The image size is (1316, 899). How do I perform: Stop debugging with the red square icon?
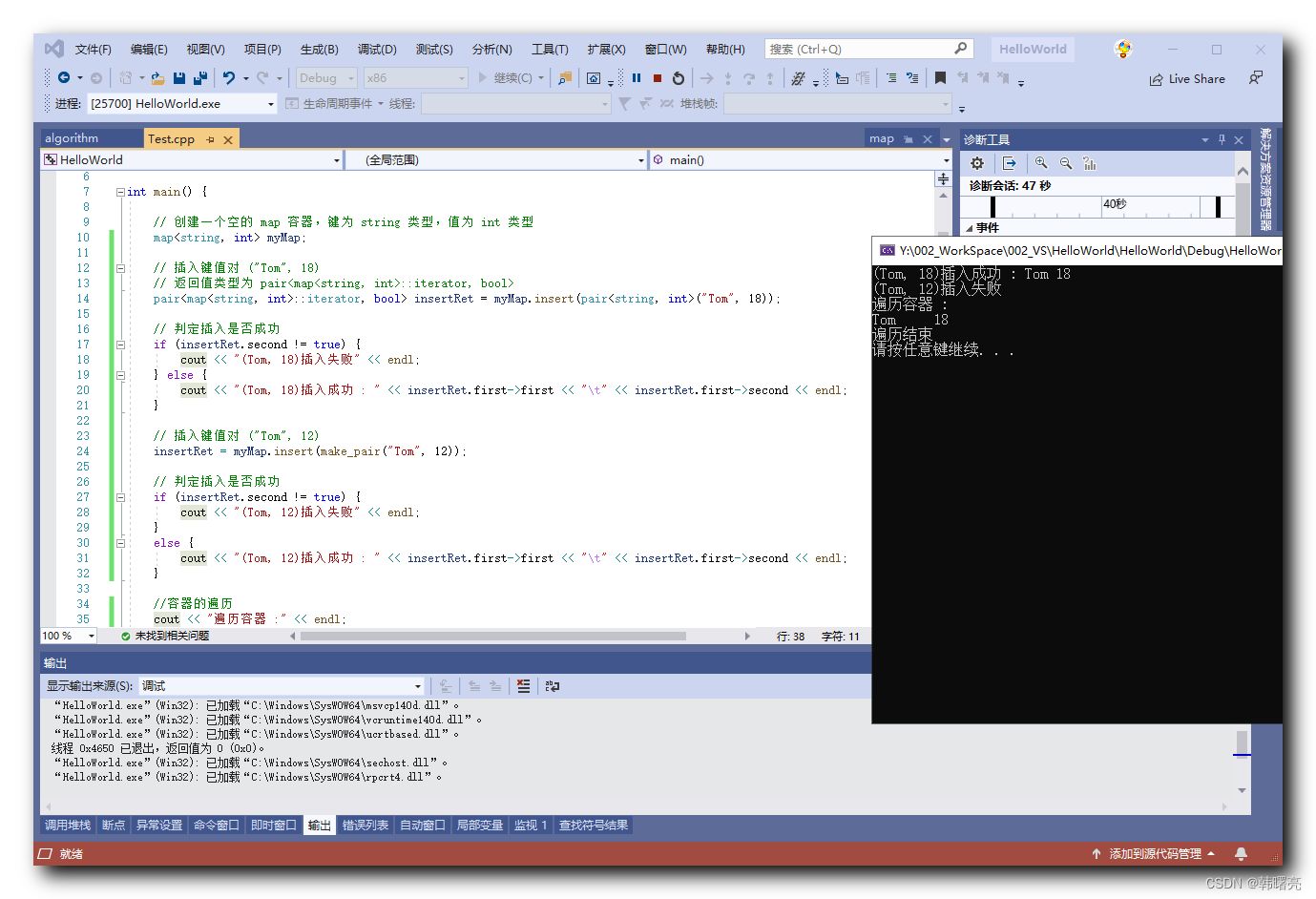coord(658,78)
